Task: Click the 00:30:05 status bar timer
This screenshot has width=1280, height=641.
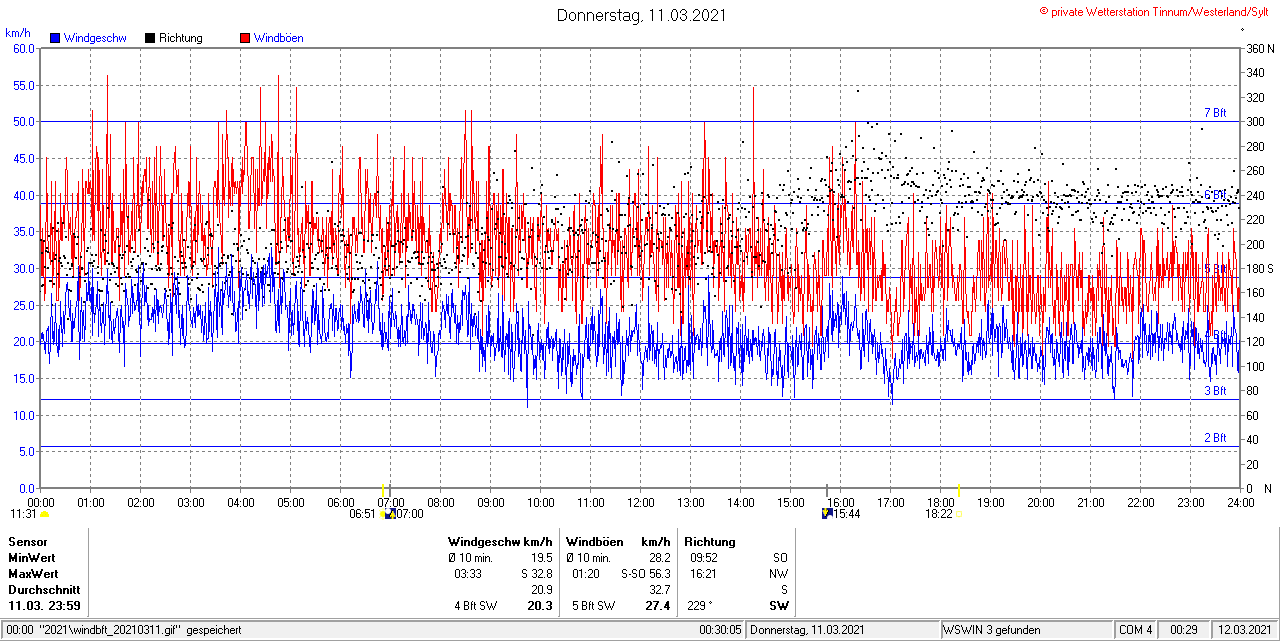Action: tap(721, 630)
